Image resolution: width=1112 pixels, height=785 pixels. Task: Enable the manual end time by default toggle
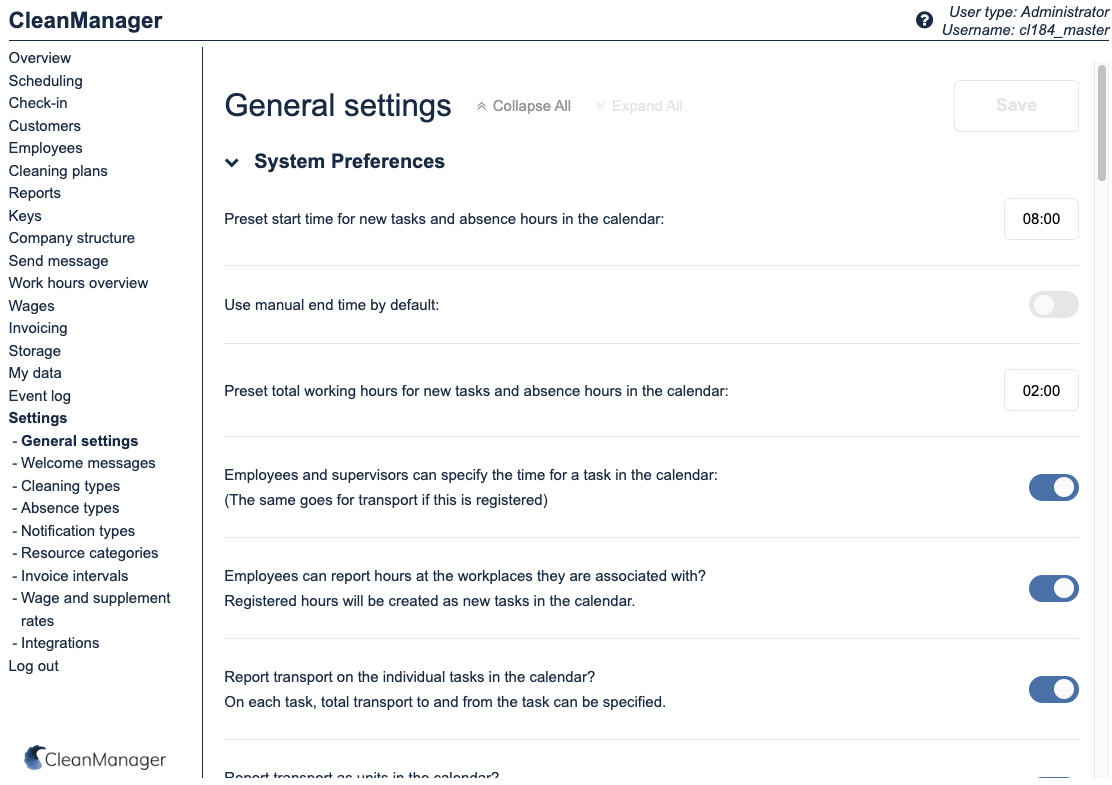coord(1053,305)
